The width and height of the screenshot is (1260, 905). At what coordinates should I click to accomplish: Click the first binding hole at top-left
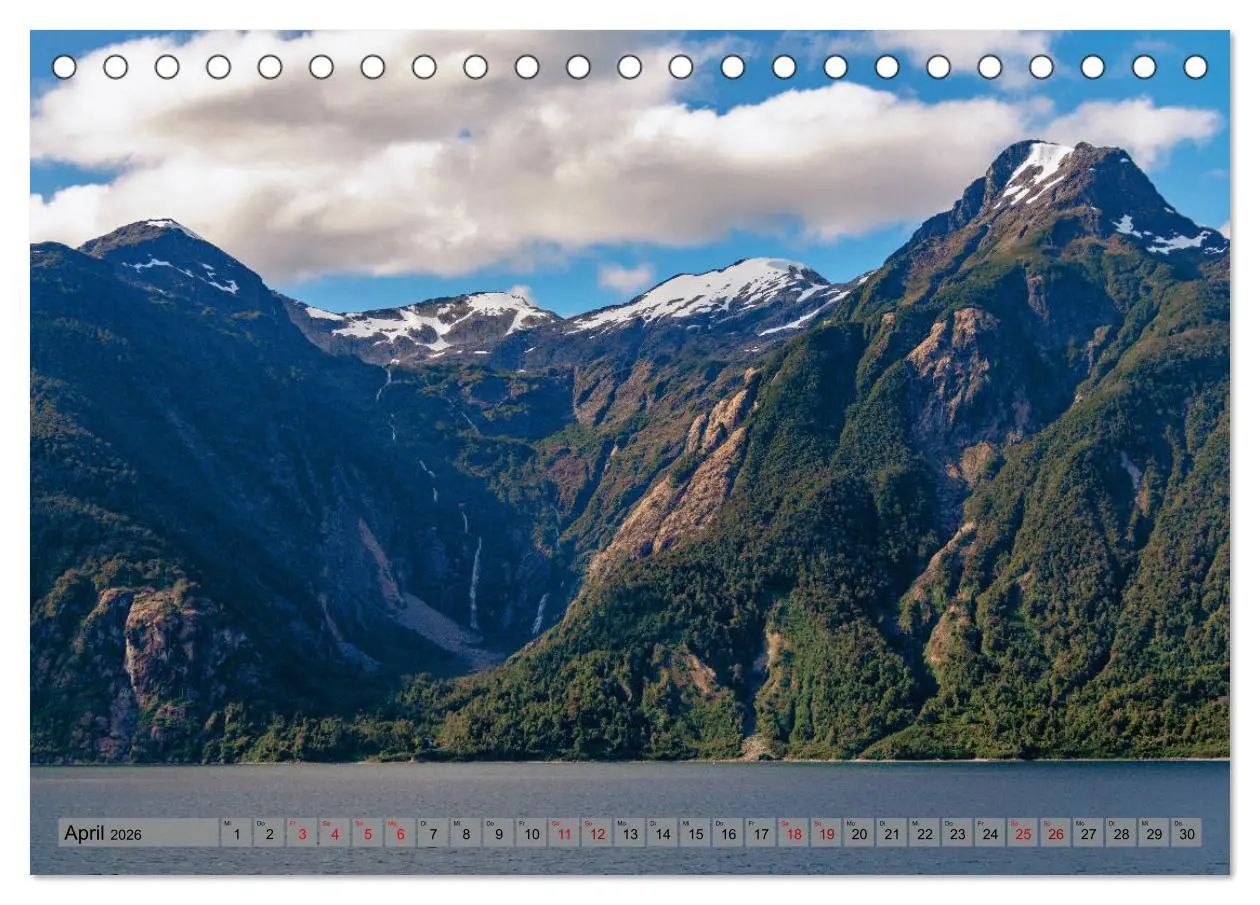[x=64, y=67]
